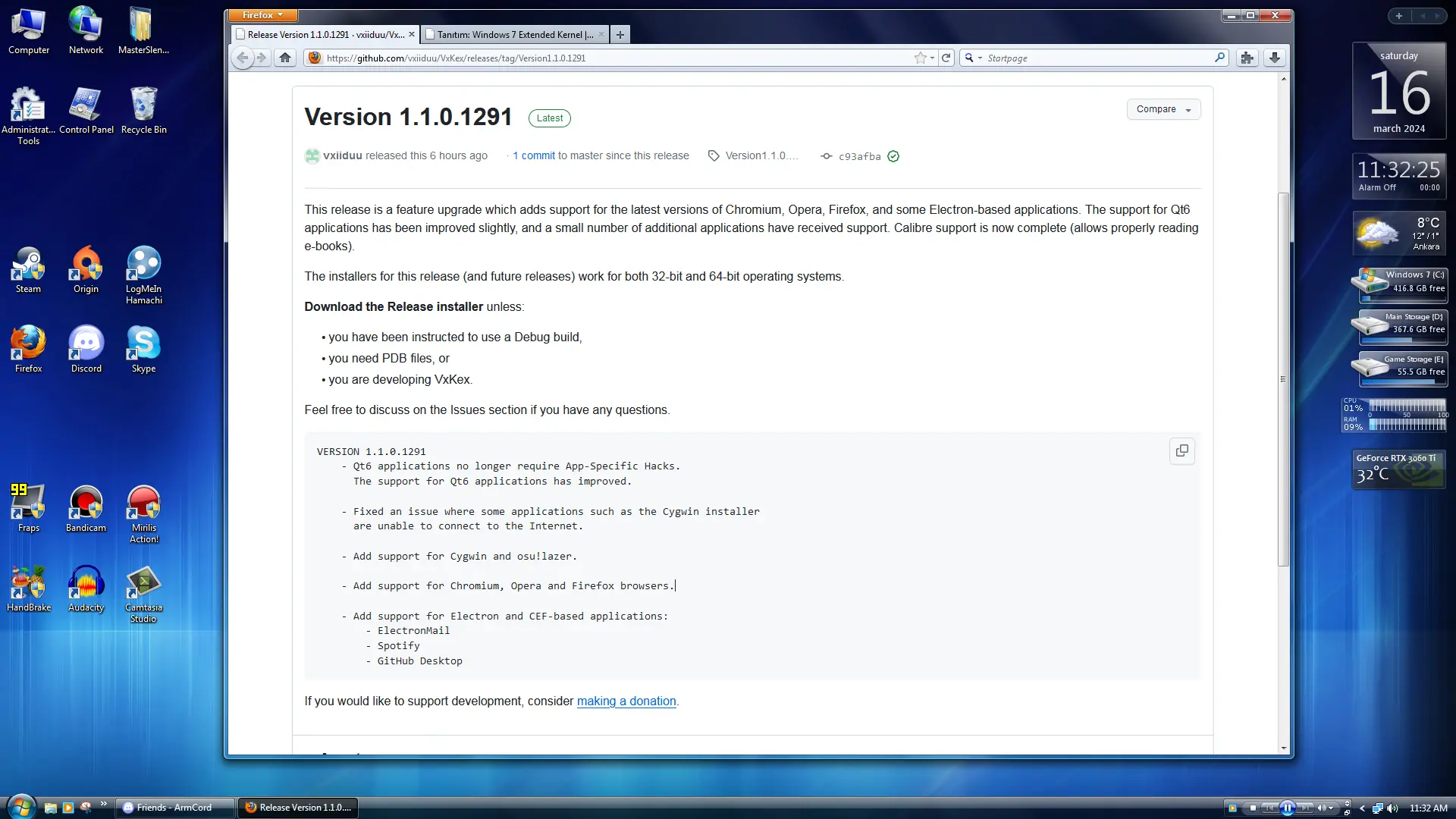Image resolution: width=1456 pixels, height=819 pixels.
Task: View the verified commit check badge
Action: 893,156
